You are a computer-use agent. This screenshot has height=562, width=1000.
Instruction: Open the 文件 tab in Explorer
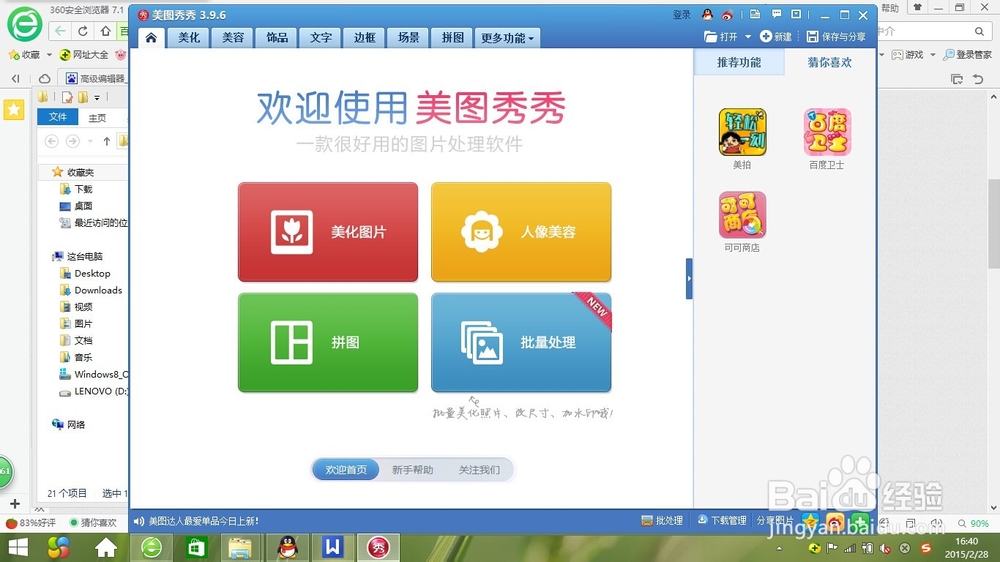click(57, 117)
